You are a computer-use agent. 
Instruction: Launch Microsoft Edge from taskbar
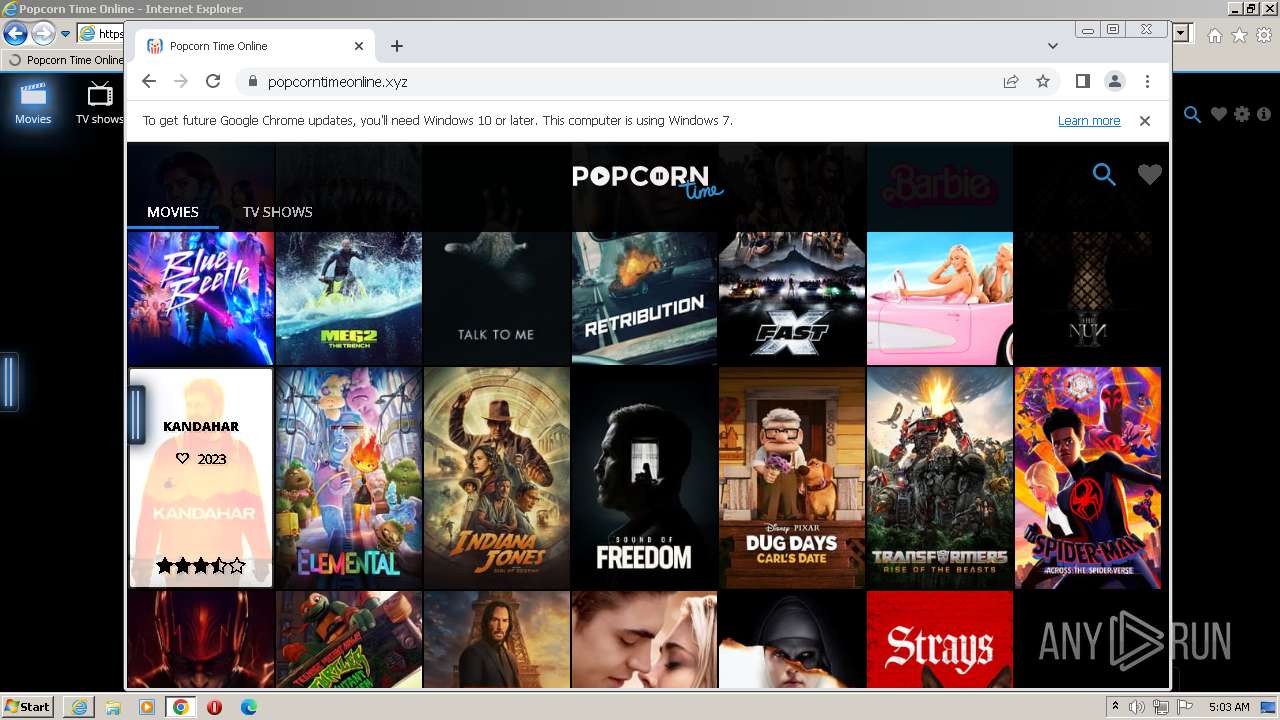pos(248,707)
